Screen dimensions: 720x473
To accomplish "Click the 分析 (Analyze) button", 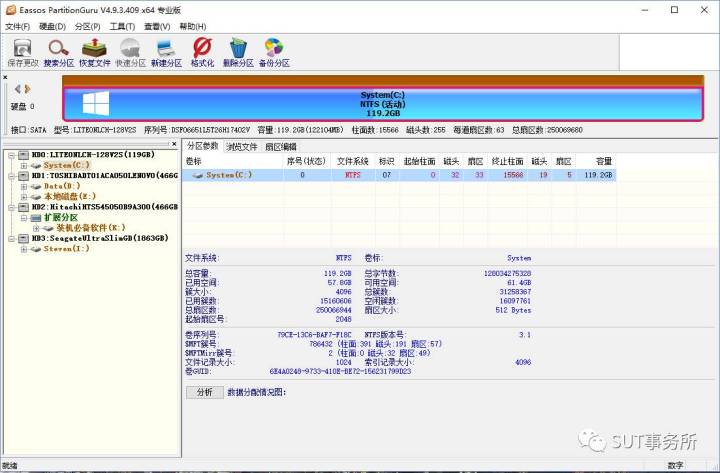I will pyautogui.click(x=205, y=392).
